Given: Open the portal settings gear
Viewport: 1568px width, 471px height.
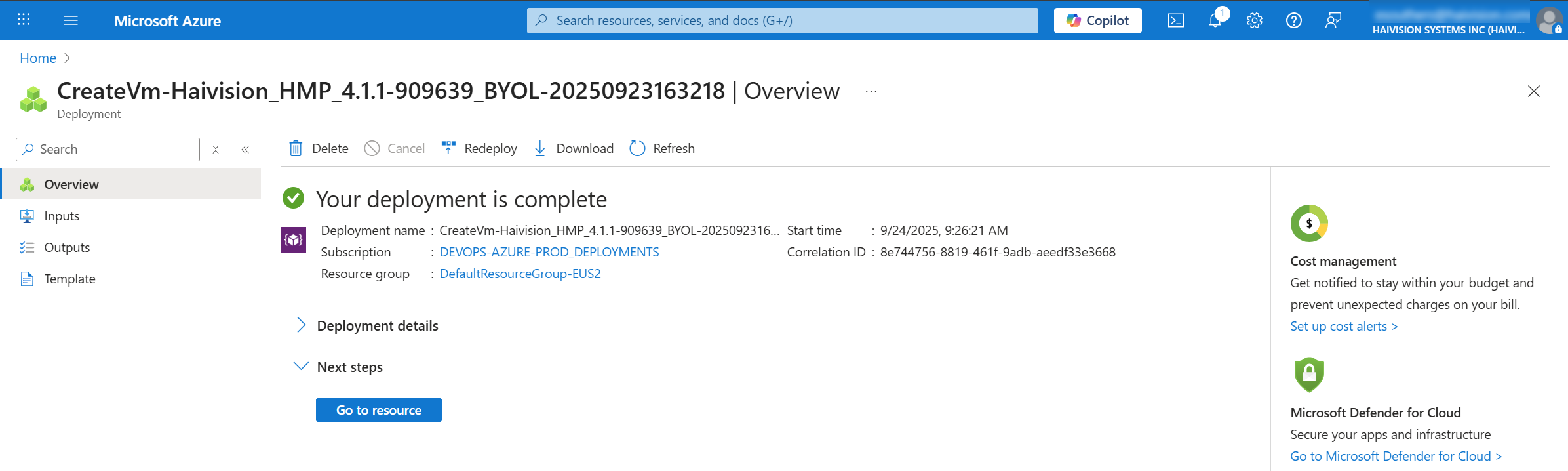Looking at the screenshot, I should (1254, 20).
